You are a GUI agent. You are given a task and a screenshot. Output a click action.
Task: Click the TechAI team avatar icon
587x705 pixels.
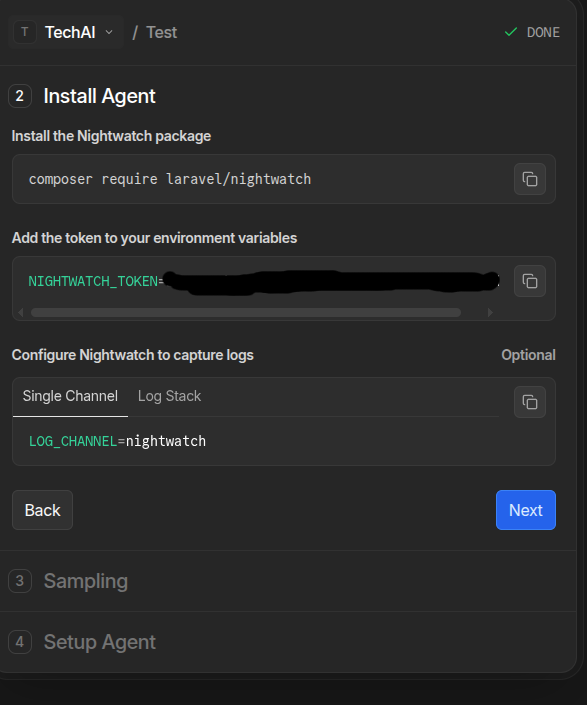click(x=25, y=32)
